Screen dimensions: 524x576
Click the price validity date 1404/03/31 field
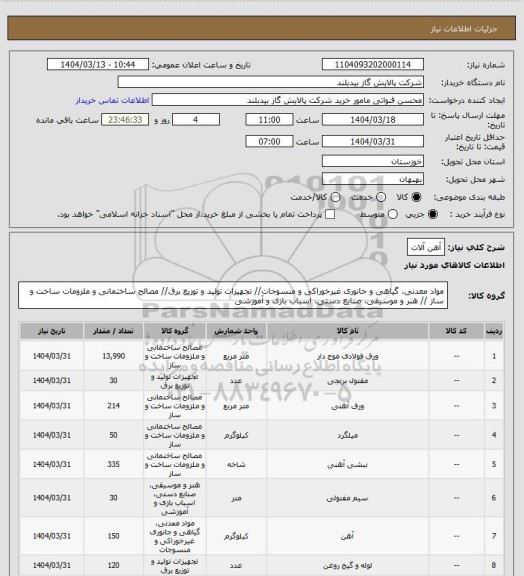[x=373, y=141]
